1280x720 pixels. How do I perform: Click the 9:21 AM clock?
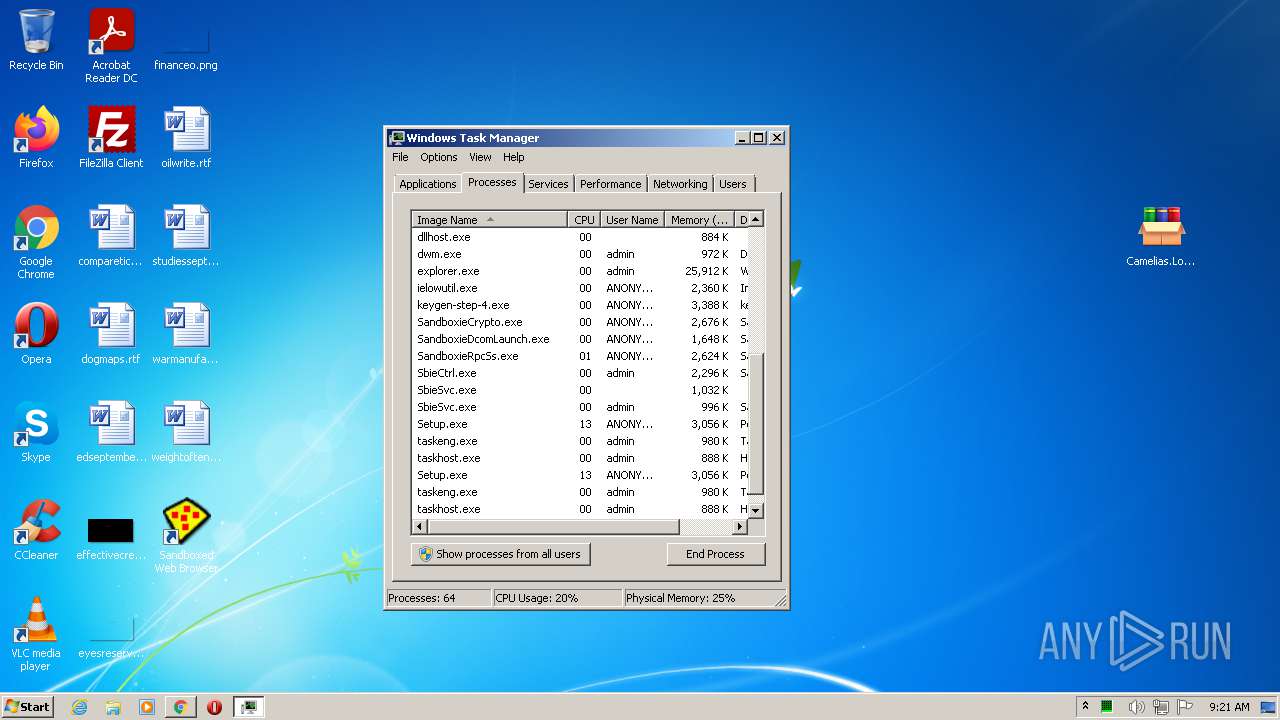pos(1229,707)
